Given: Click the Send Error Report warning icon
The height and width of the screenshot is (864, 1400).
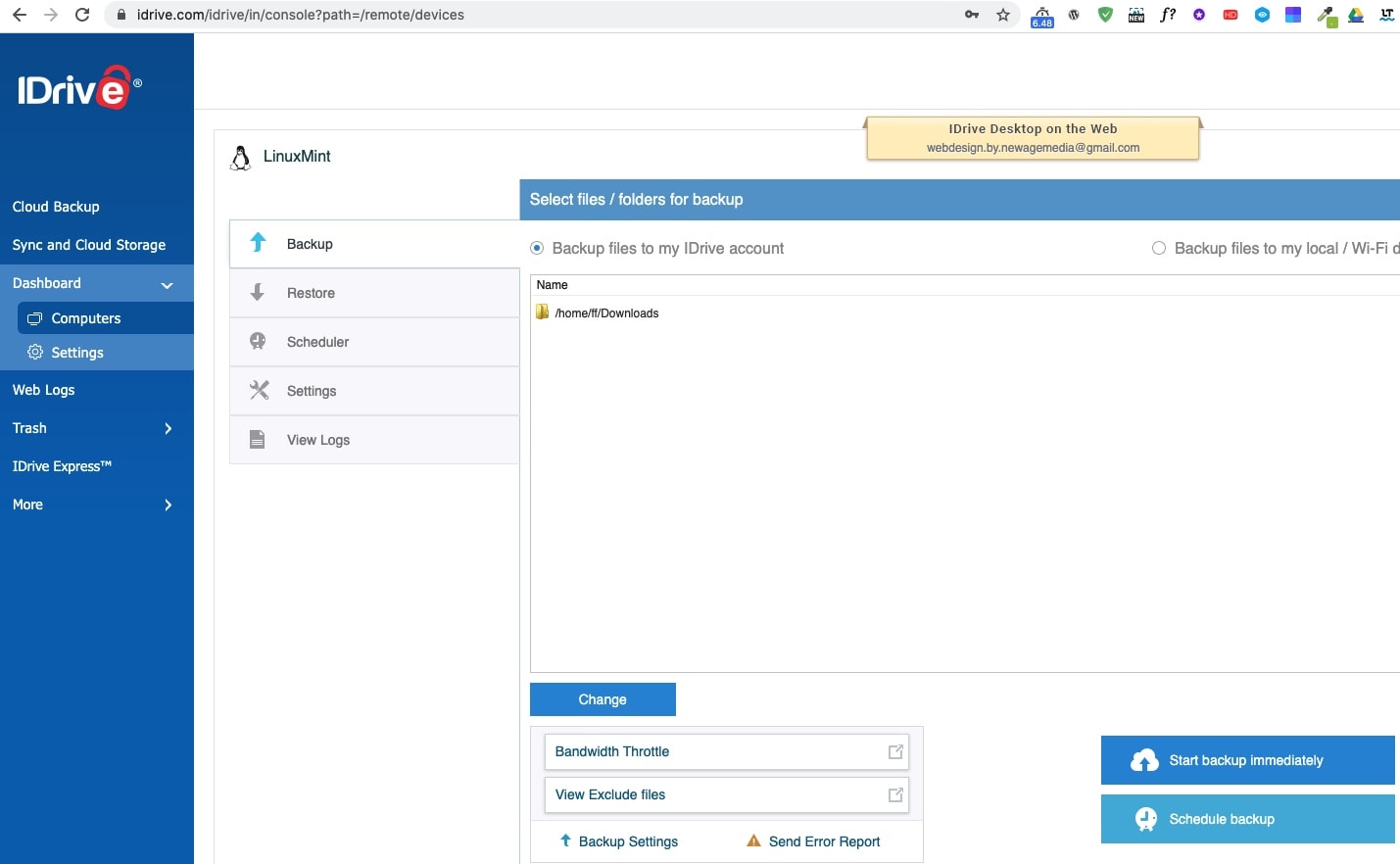Looking at the screenshot, I should 753,840.
